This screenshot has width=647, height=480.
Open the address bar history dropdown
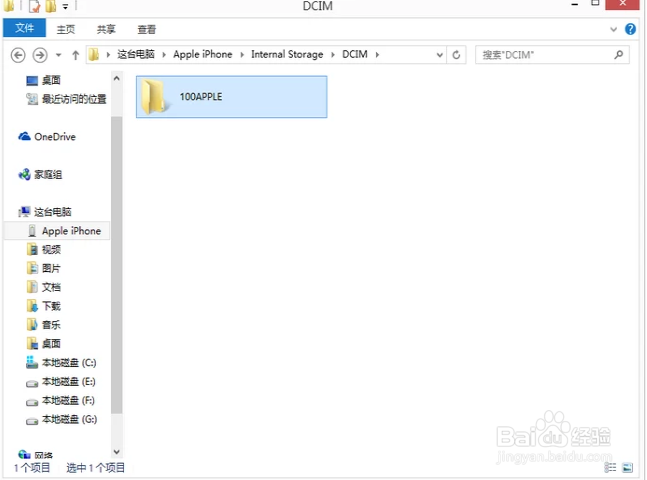439,55
